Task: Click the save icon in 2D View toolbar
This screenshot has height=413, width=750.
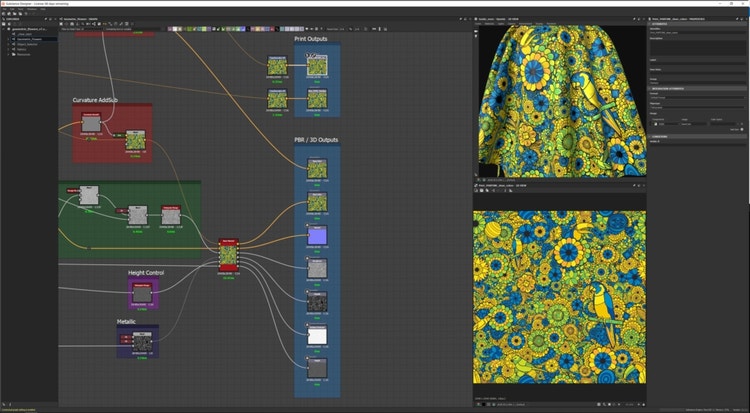Action: click(x=480, y=192)
